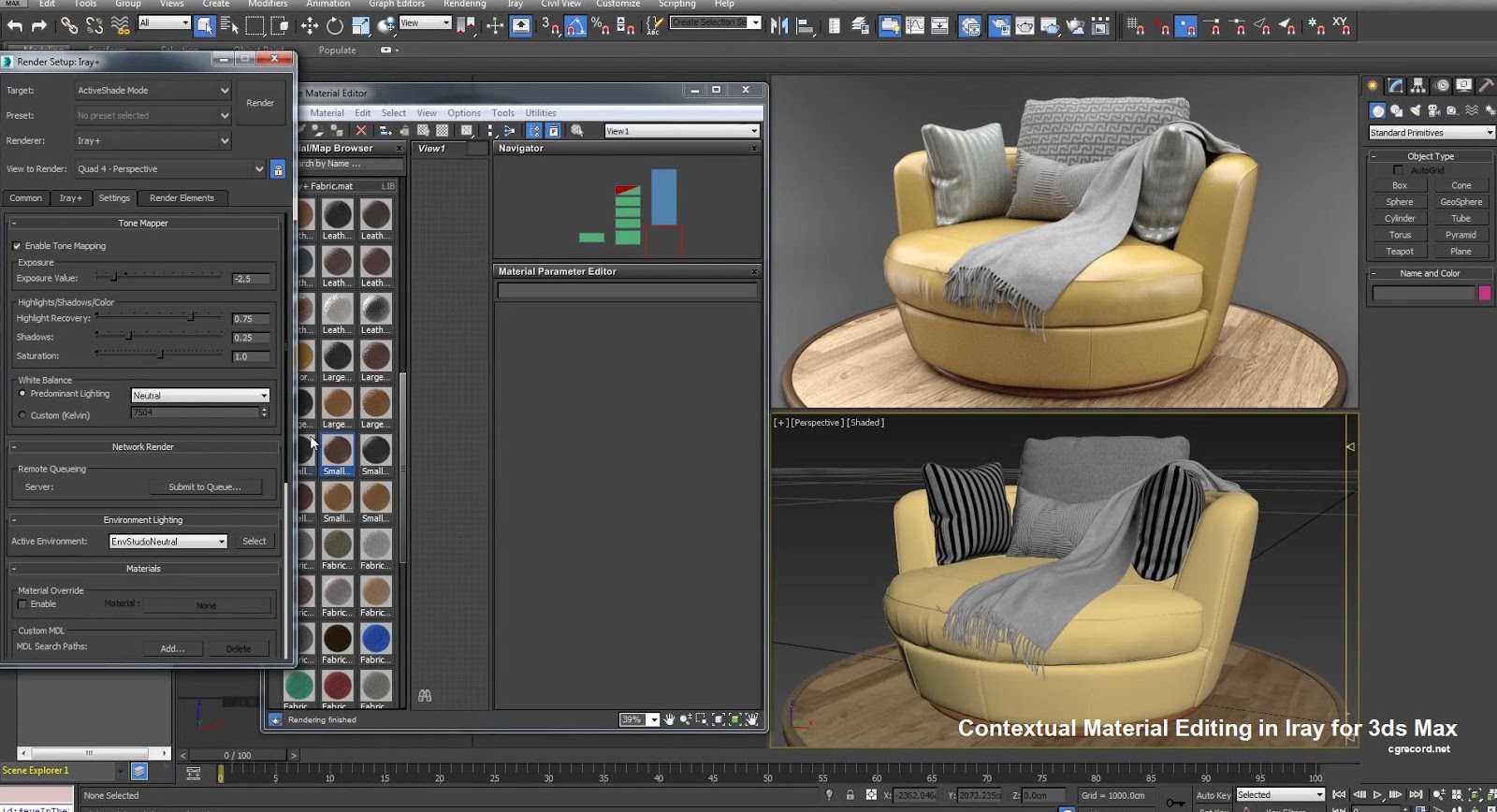Expand the Active Environment EnvStudioNeutral dropdown
The height and width of the screenshot is (812, 1497).
click(x=168, y=542)
